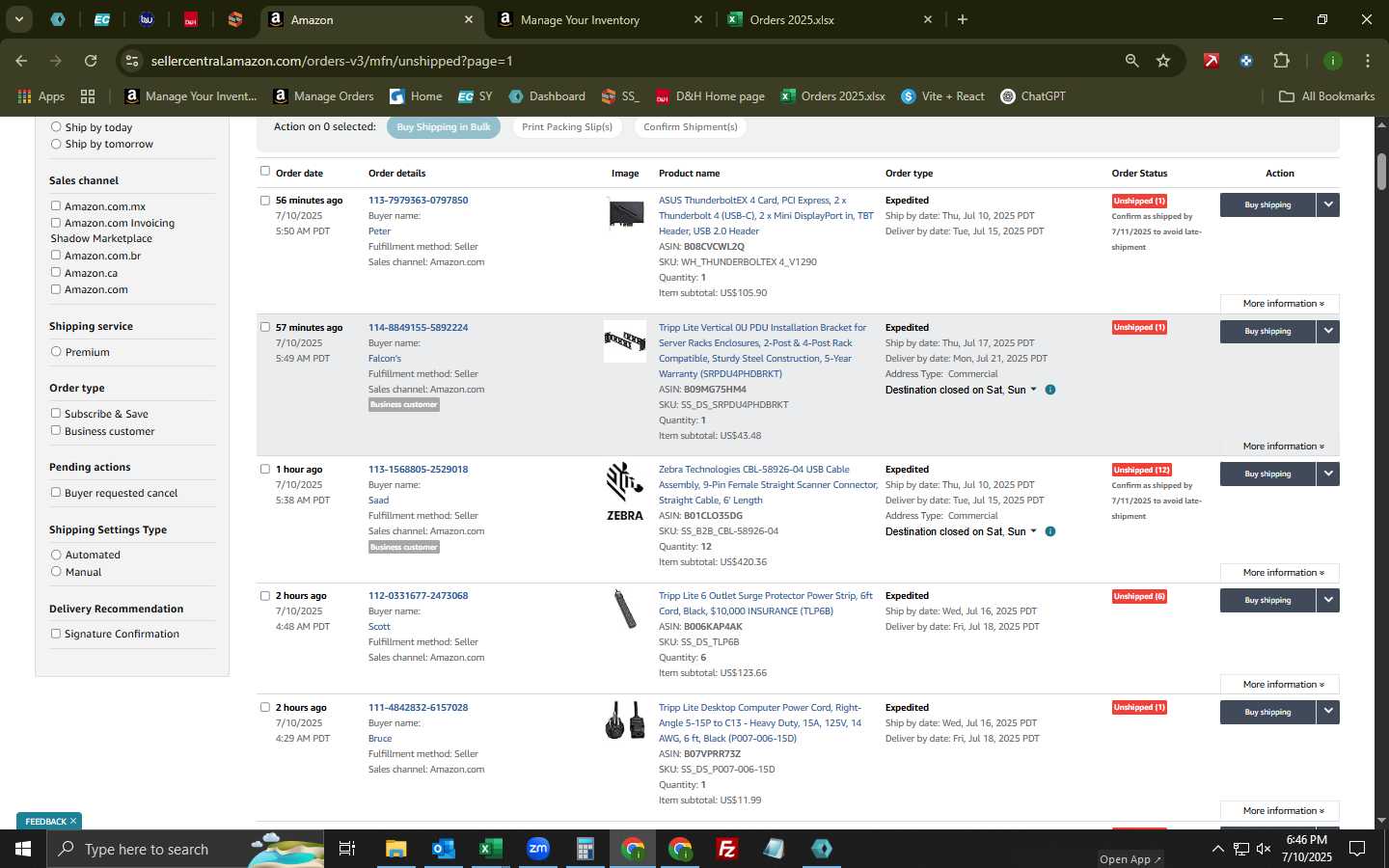Select Ship by tomorrow radio option
Image resolution: width=1389 pixels, height=868 pixels.
click(x=56, y=144)
